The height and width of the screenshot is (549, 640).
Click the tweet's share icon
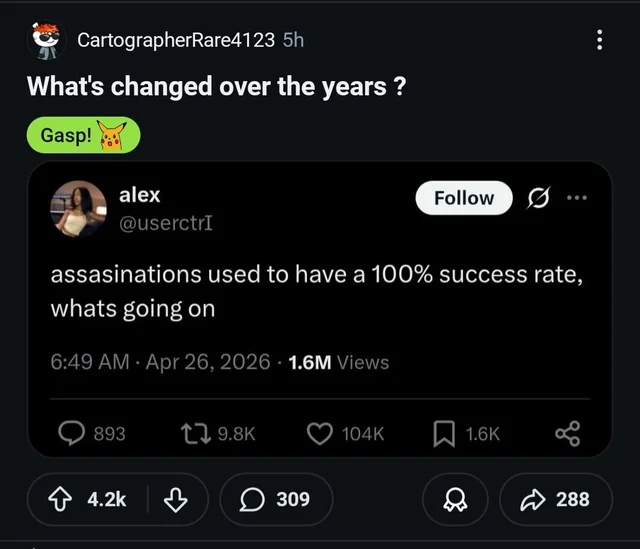pyautogui.click(x=566, y=432)
